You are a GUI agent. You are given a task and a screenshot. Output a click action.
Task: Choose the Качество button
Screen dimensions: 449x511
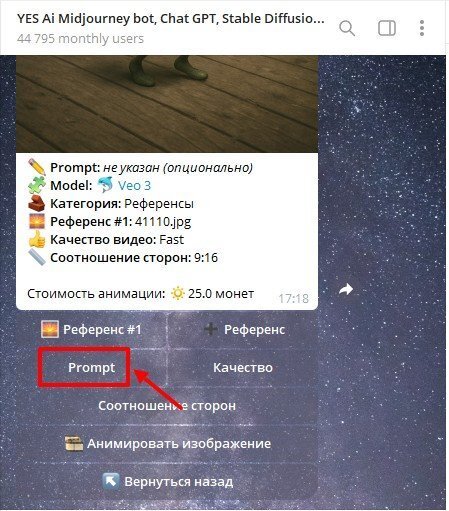243,367
